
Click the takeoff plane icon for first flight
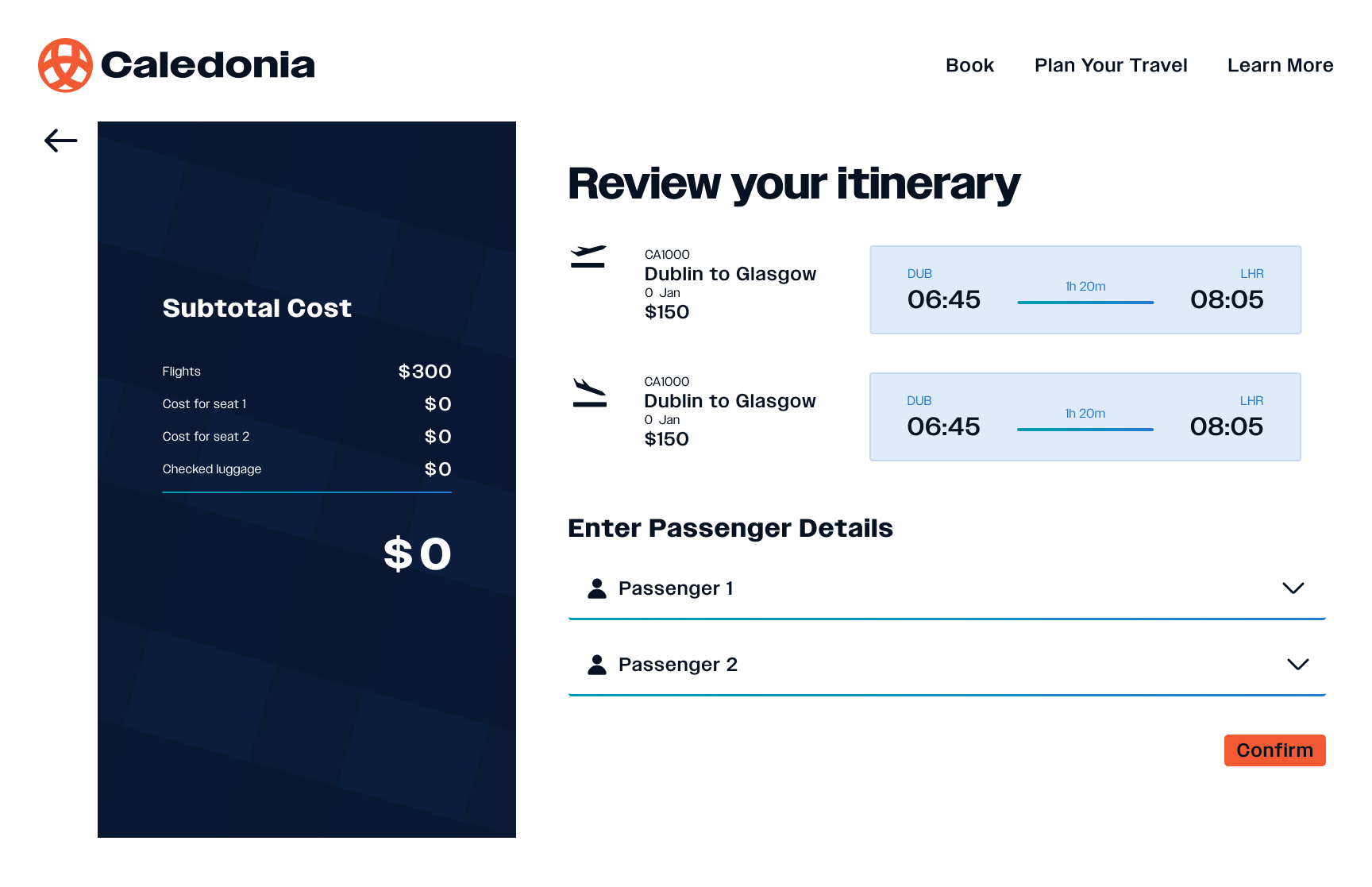pyautogui.click(x=588, y=256)
